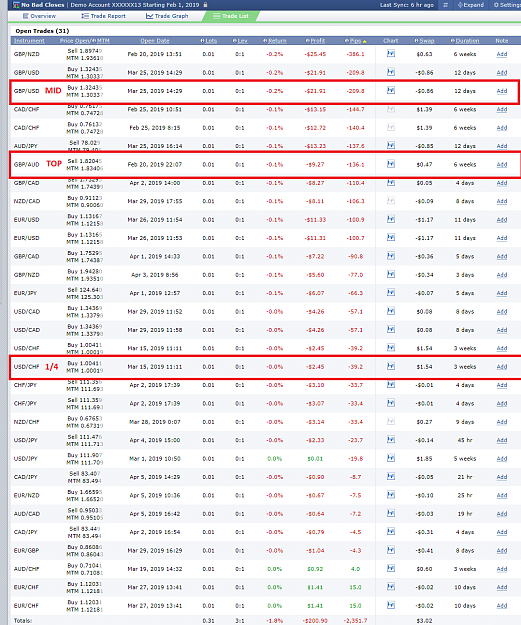Image resolution: width=521 pixels, height=625 pixels.
Task: Sort by the Profit column header
Action: 318,41
